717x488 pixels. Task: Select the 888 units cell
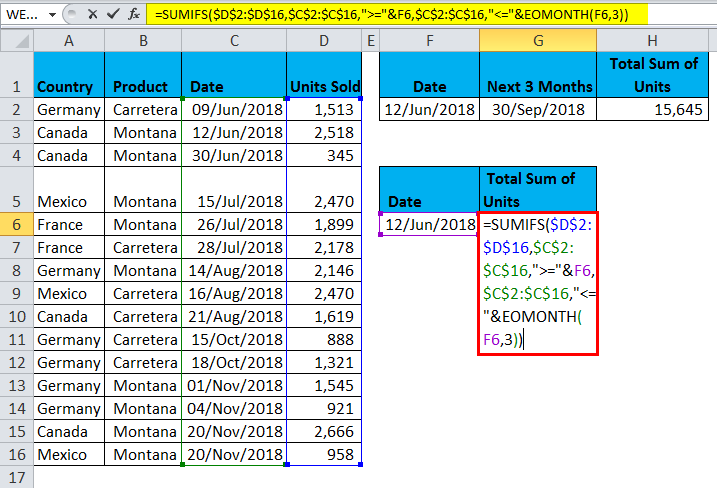pyautogui.click(x=324, y=339)
